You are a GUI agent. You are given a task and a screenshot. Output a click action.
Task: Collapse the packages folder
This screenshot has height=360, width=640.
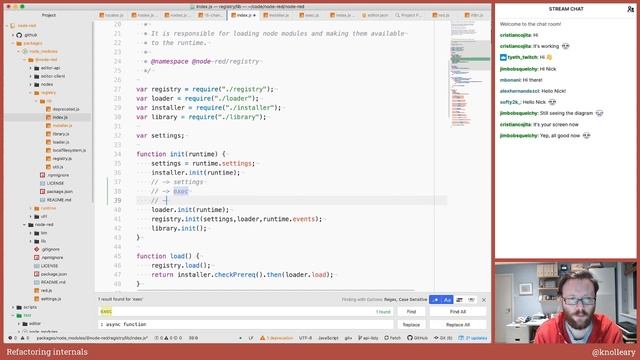click(x=13, y=43)
